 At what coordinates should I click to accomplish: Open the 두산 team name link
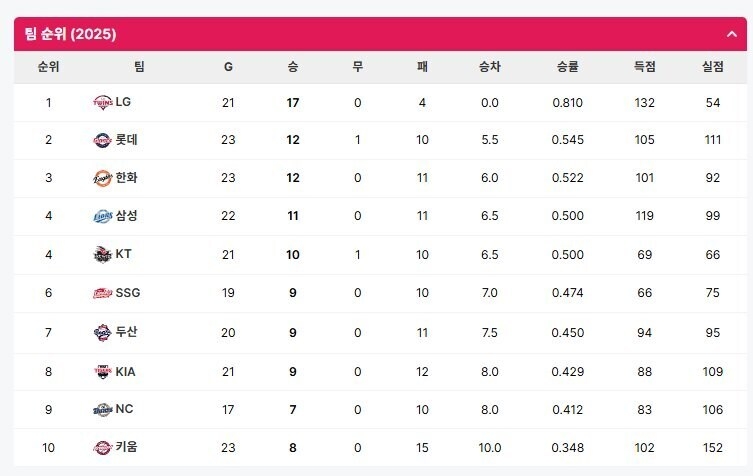tap(126, 331)
